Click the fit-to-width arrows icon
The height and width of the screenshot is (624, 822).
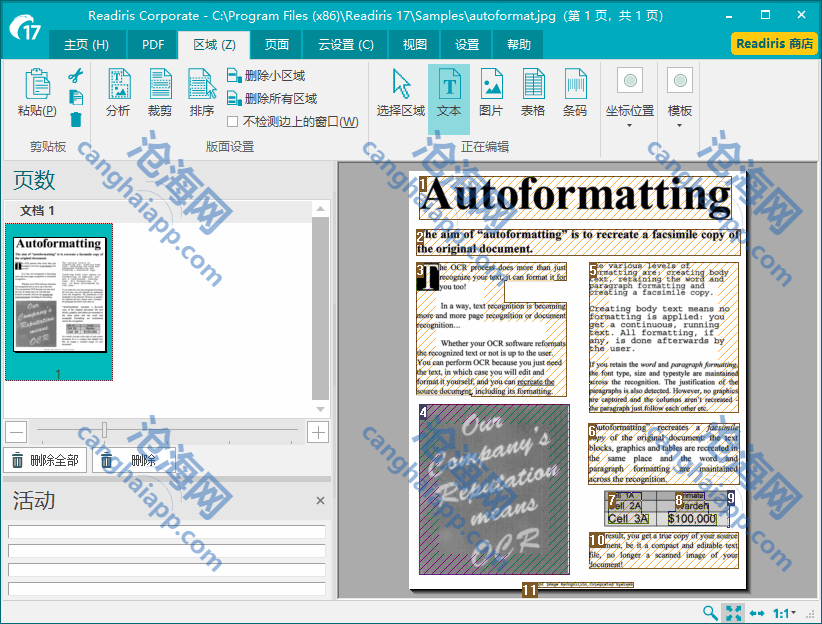coord(757,613)
